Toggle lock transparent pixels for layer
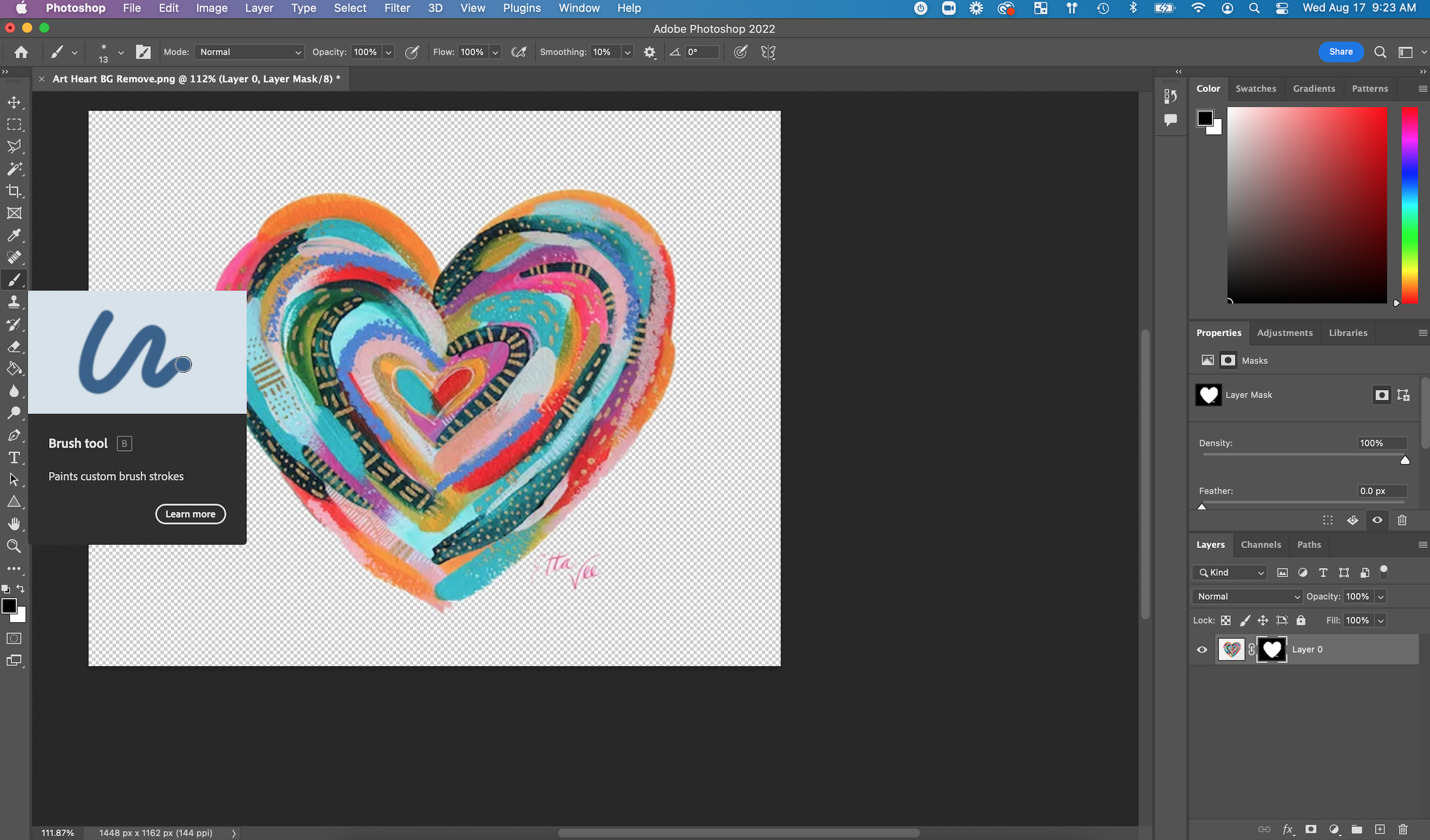Viewport: 1430px width, 840px height. pos(1226,620)
